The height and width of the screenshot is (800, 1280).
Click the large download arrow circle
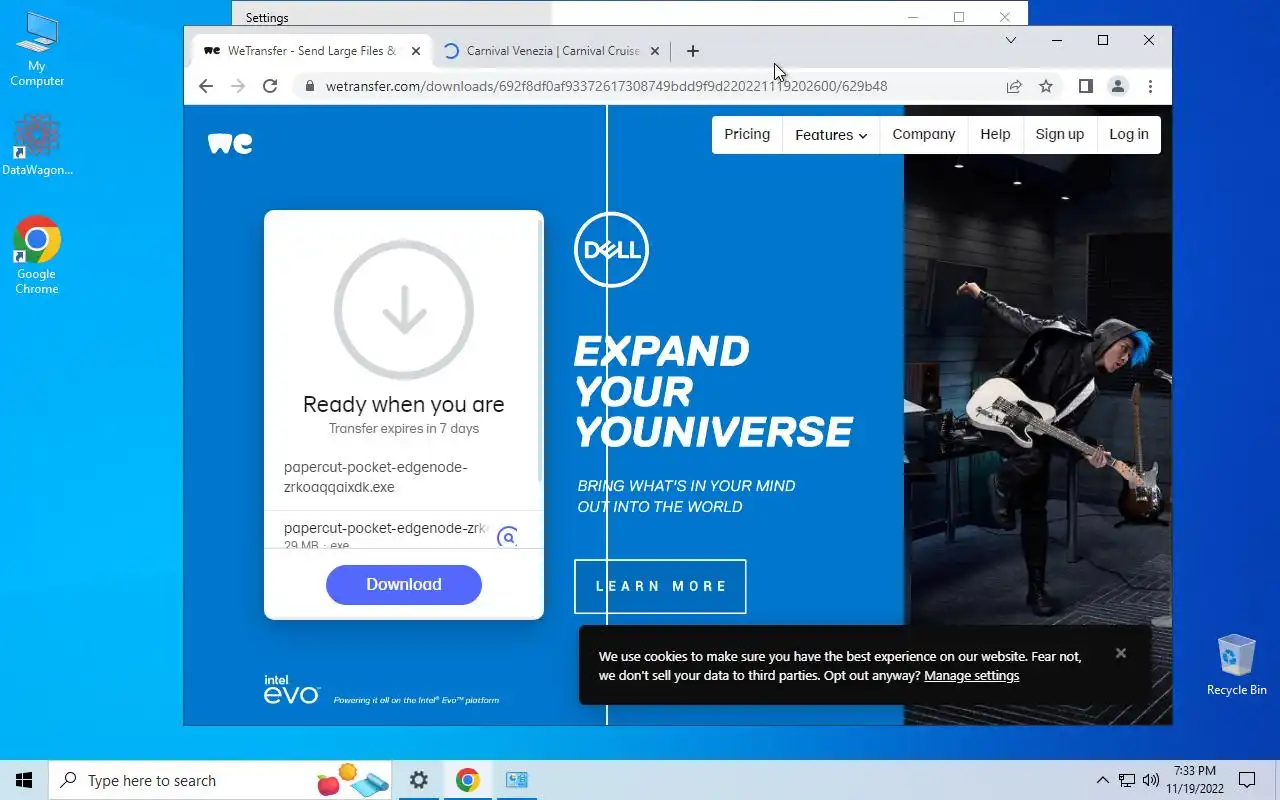coord(404,310)
